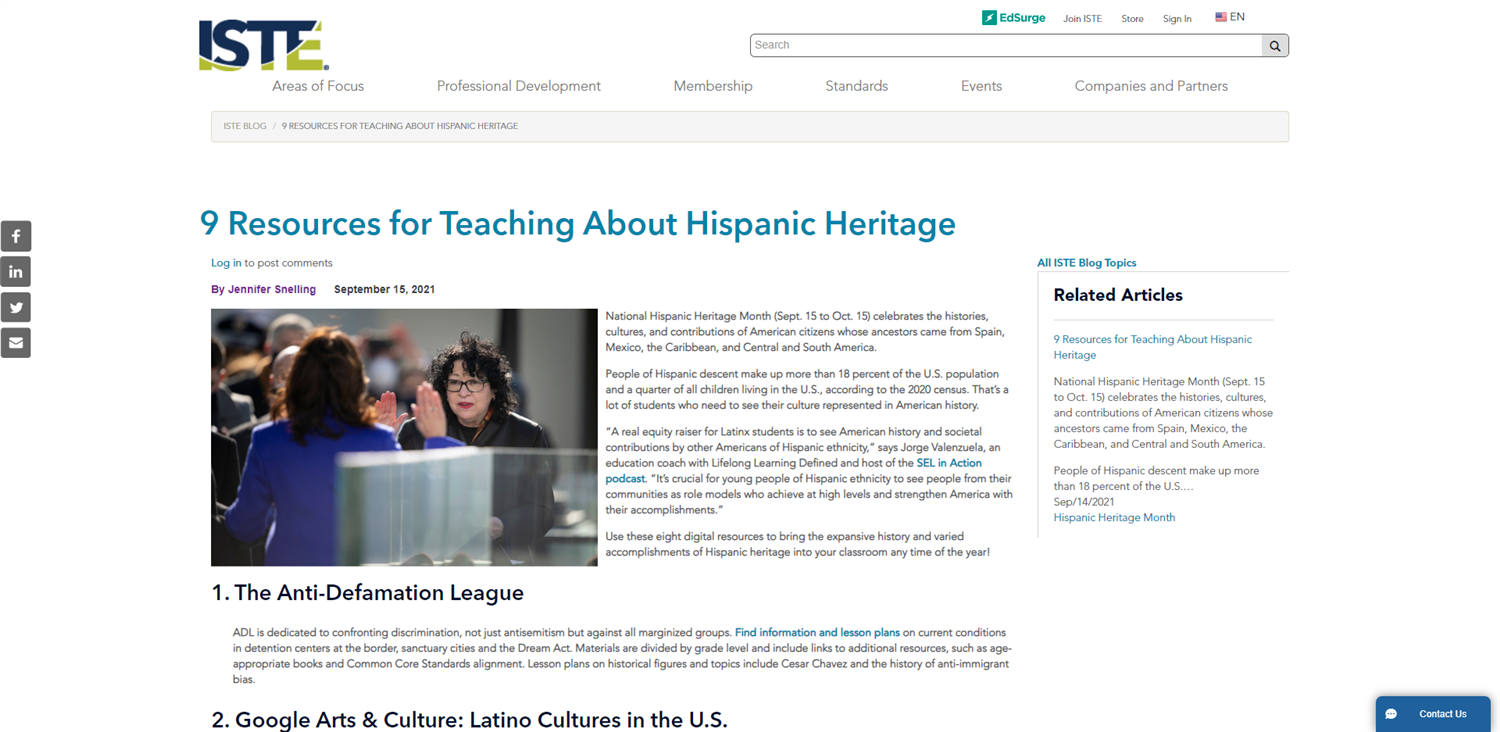
Task: Click the article header photo
Action: (x=404, y=437)
